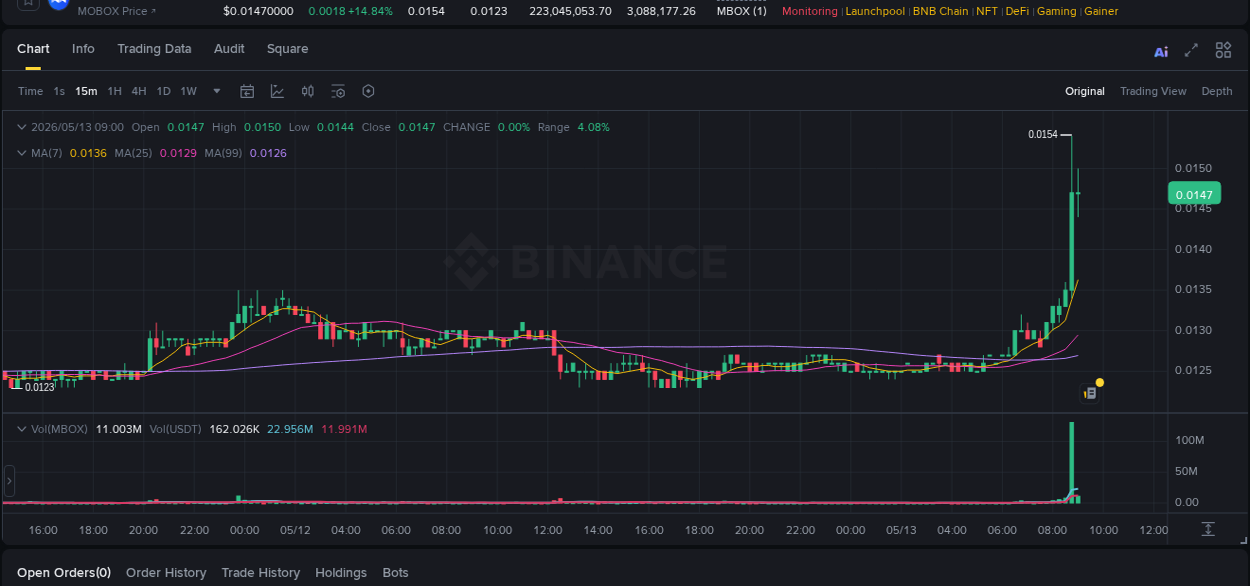This screenshot has height=586, width=1250.
Task: Switch to Trading View chart mode
Action: click(x=1153, y=91)
